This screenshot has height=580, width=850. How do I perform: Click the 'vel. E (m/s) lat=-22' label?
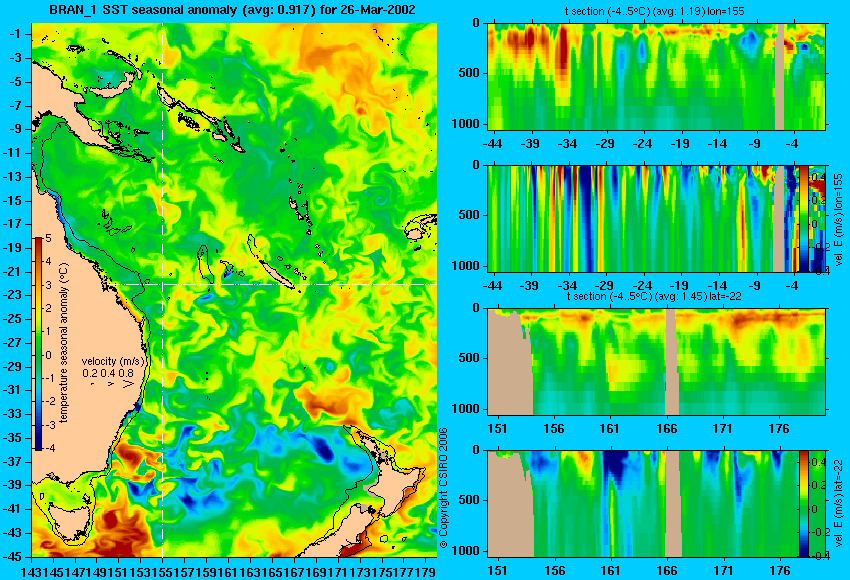838,505
